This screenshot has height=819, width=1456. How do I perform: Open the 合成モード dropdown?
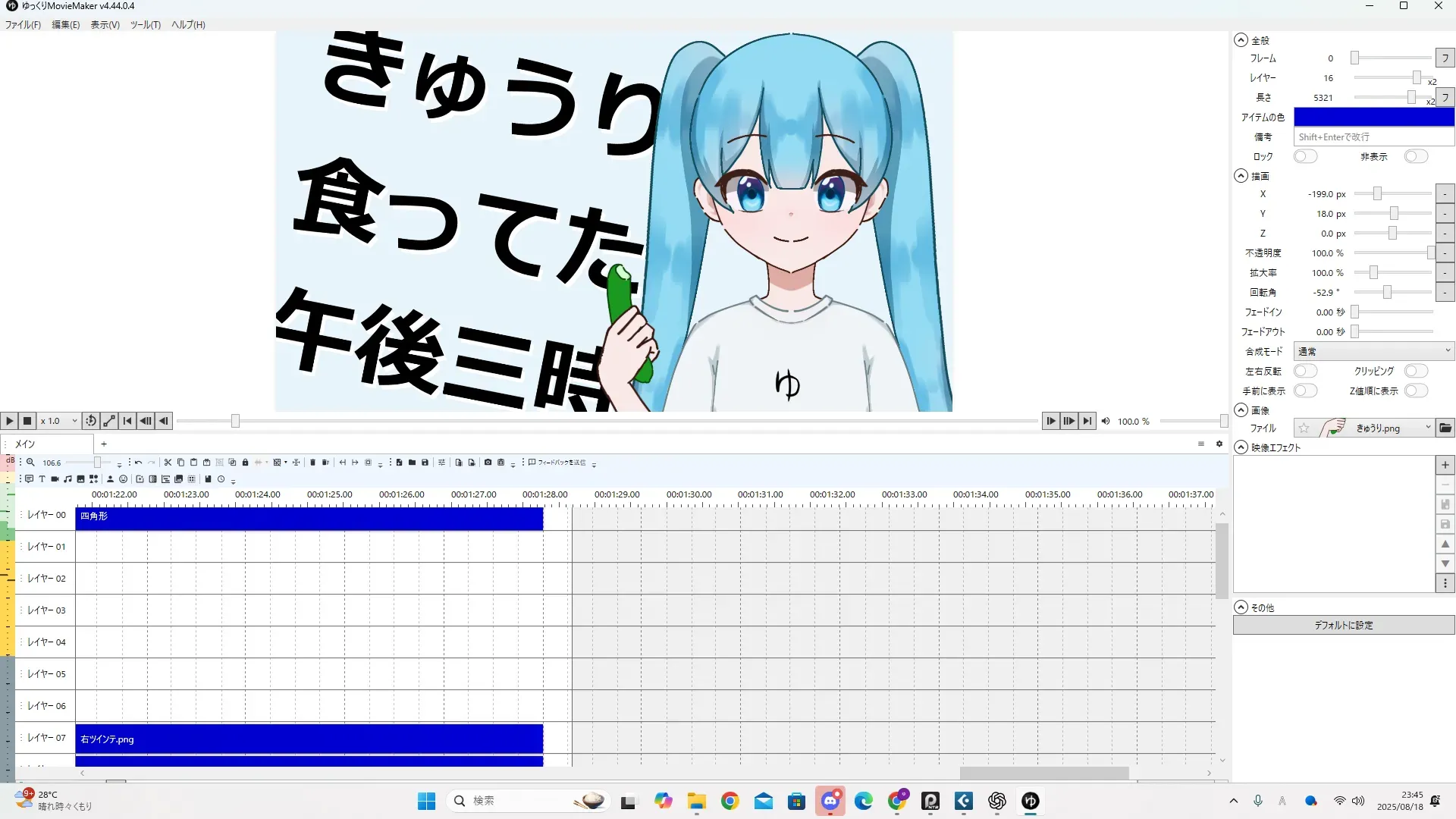click(1373, 351)
